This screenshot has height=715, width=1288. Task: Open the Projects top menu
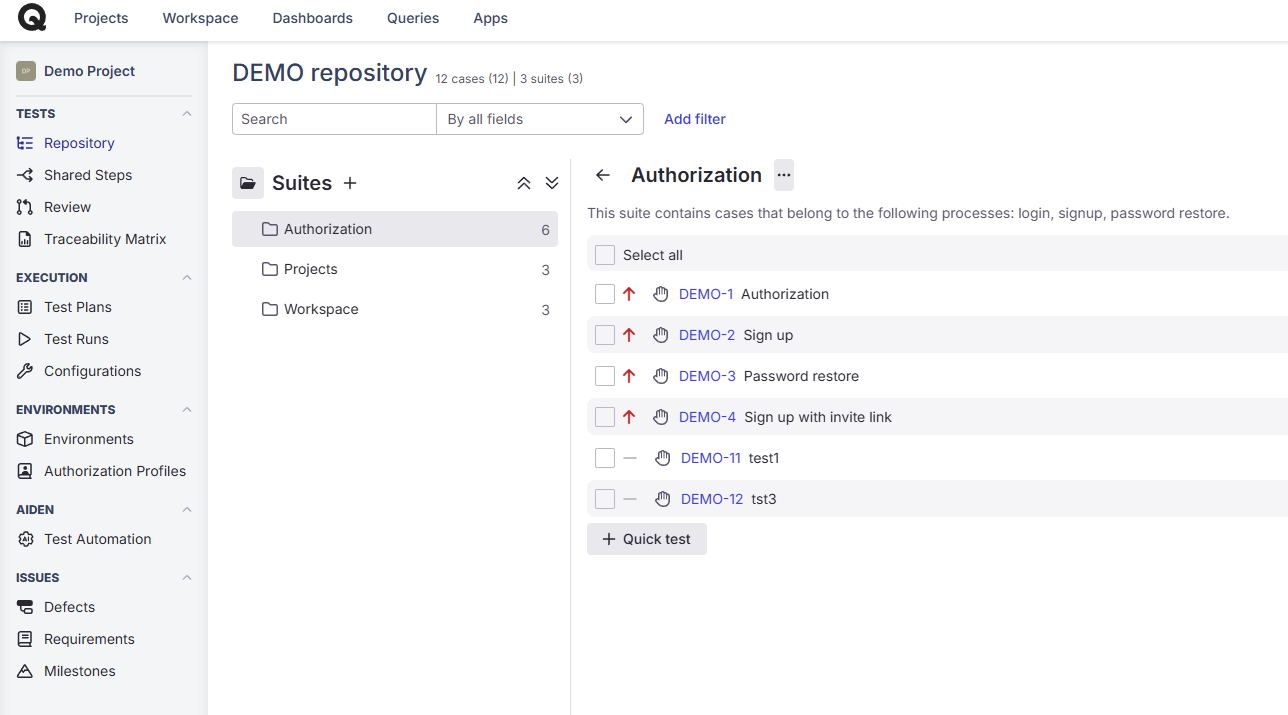101,18
